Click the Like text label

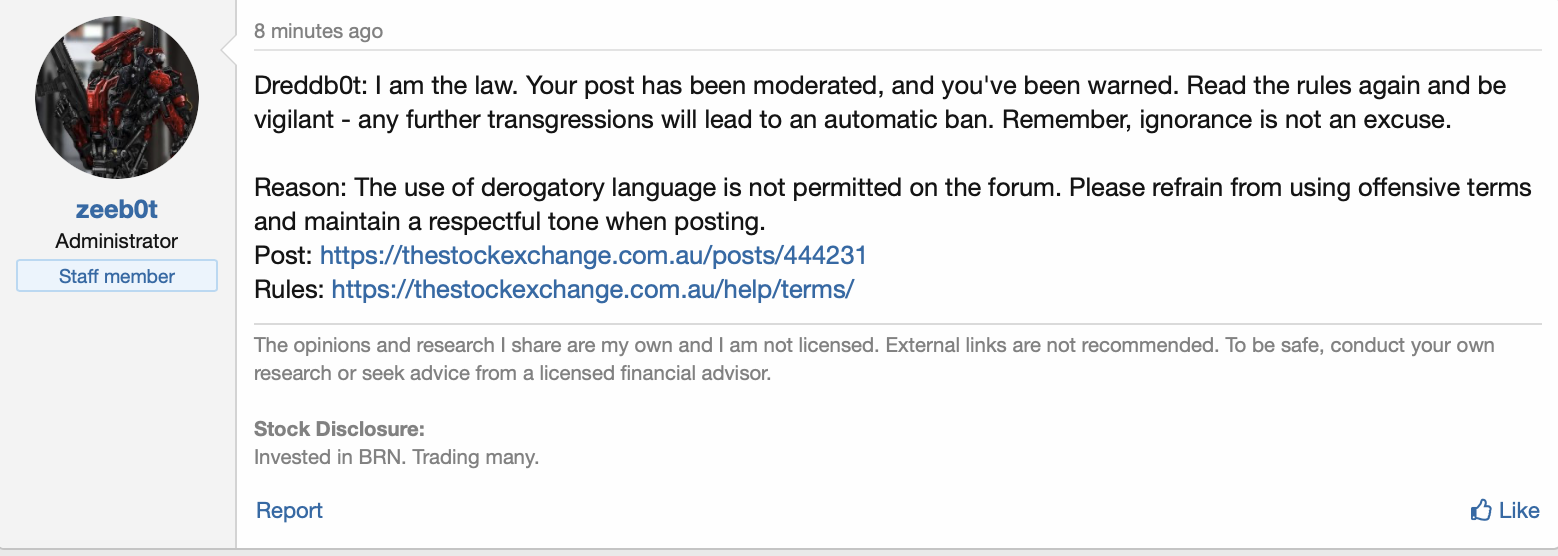[x=1519, y=511]
